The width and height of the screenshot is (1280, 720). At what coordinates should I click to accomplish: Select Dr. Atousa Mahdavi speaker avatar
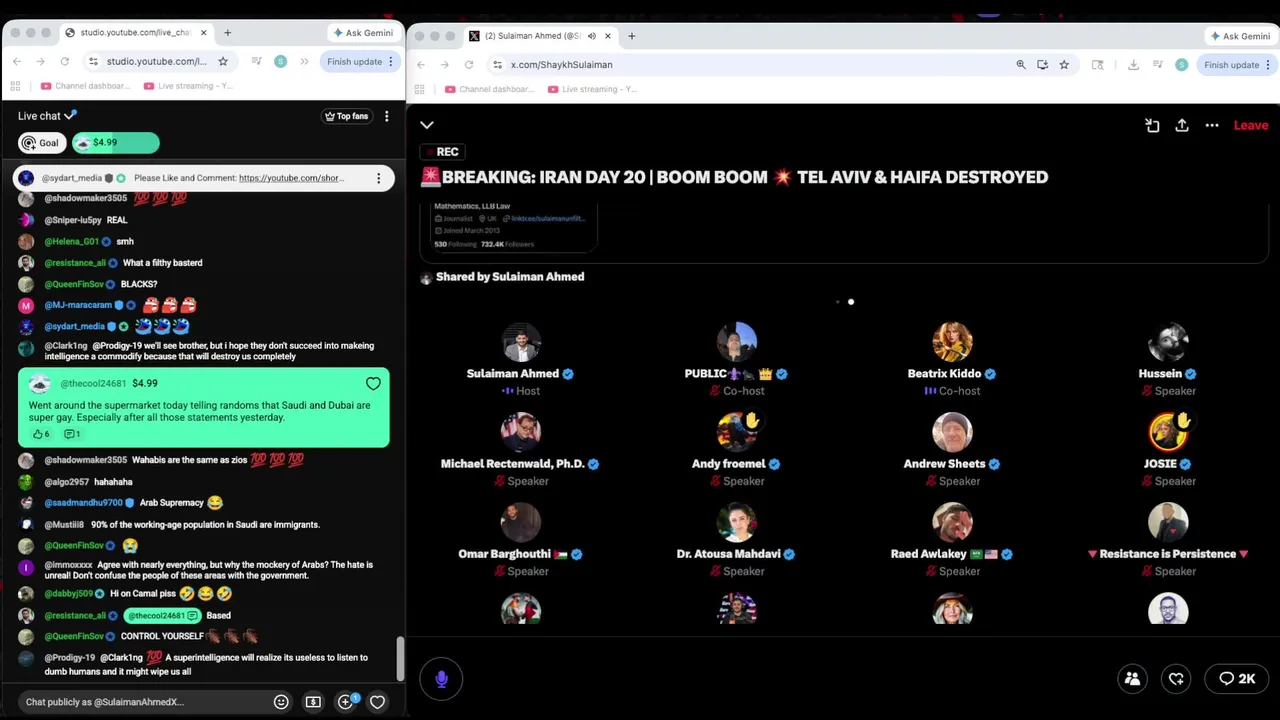tap(736, 522)
